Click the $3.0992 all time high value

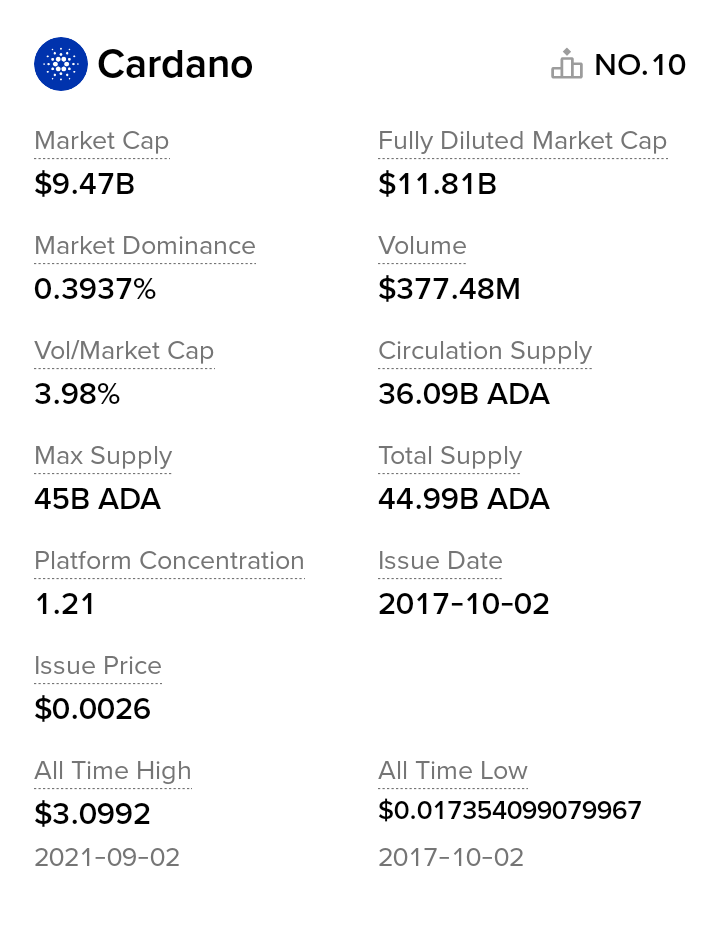tap(92, 814)
